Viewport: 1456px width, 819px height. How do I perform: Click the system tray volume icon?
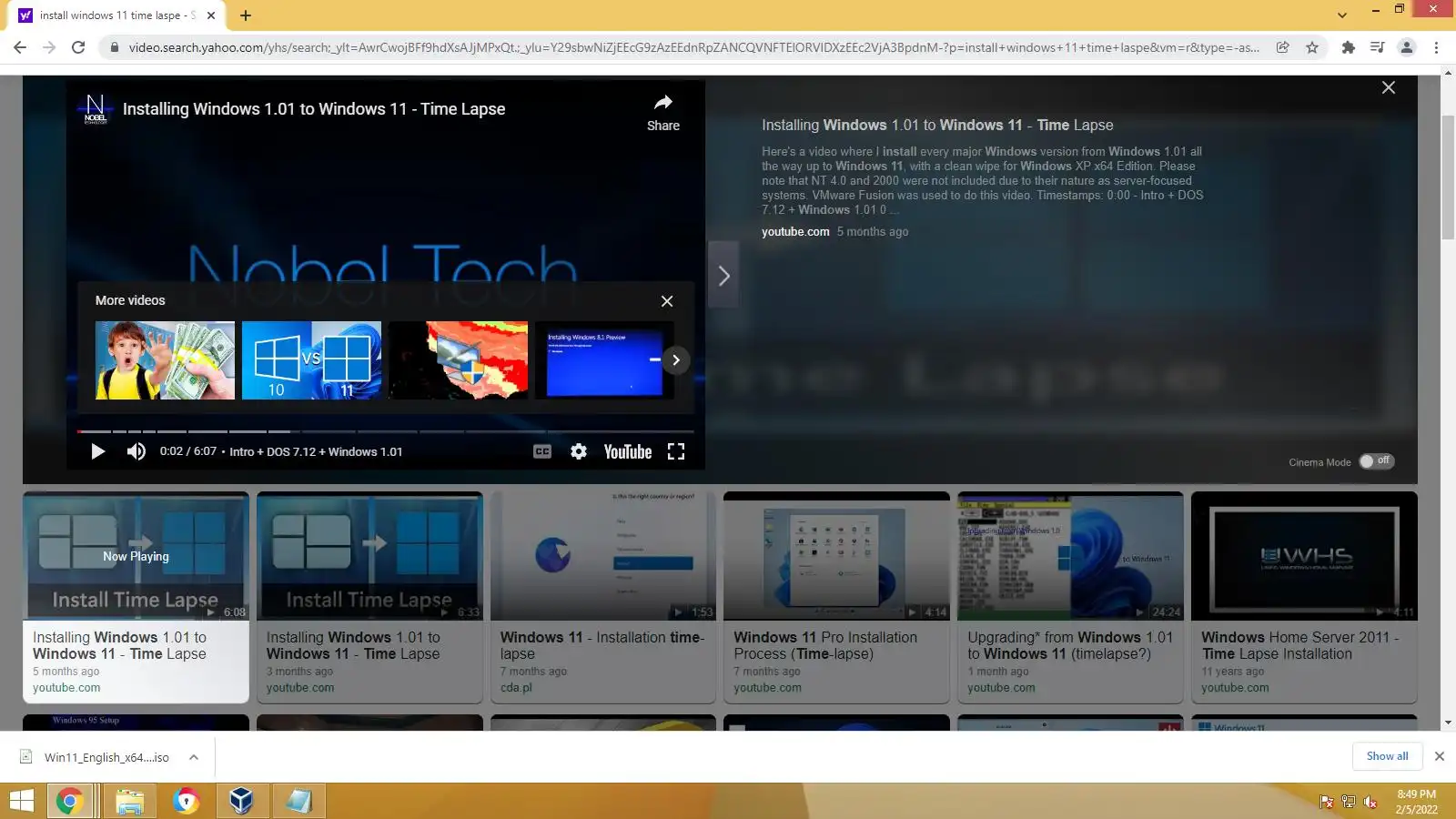point(1370,802)
